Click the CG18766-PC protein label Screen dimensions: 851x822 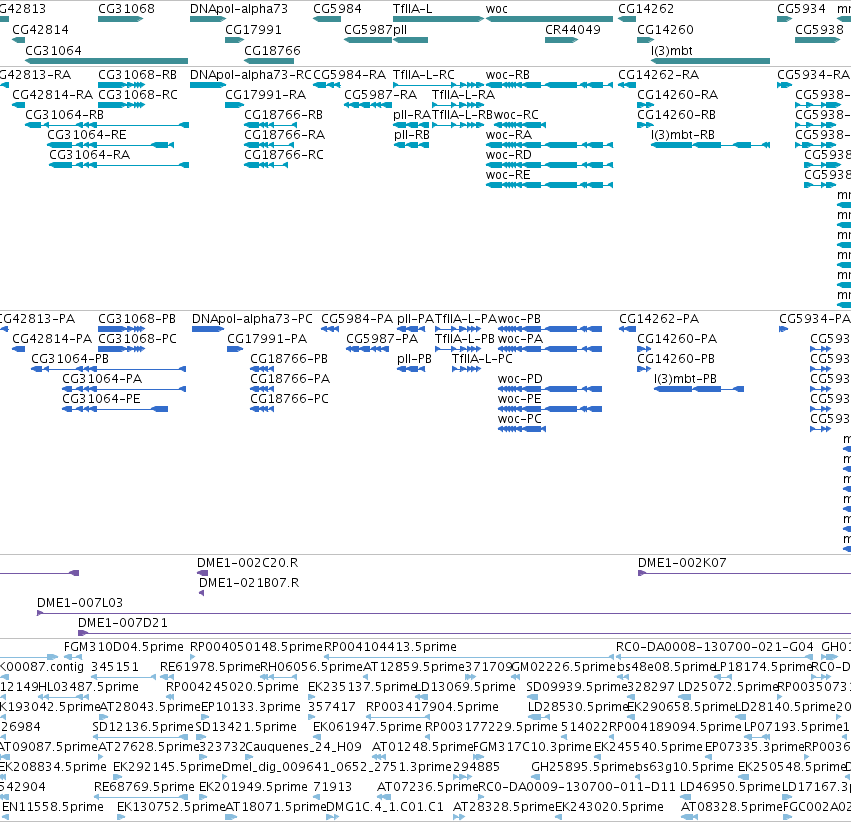289,399
